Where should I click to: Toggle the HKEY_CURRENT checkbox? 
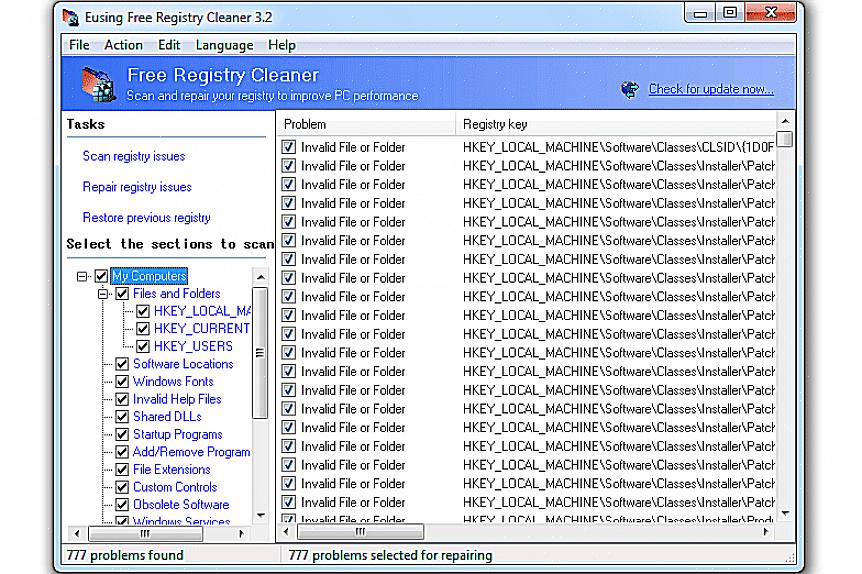143,329
